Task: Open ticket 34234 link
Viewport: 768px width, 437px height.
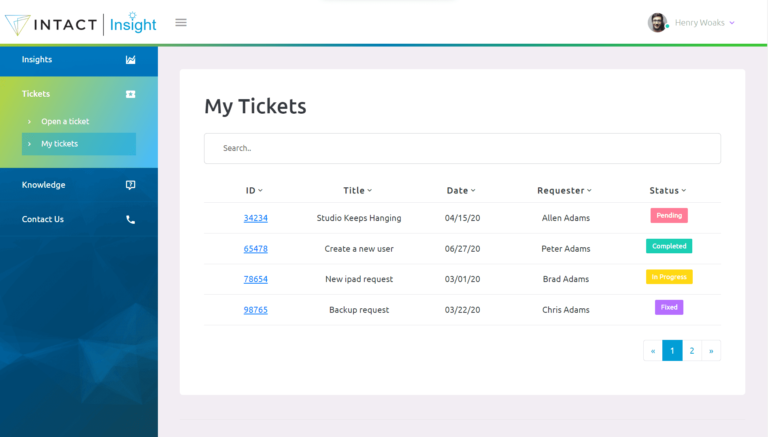Action: coord(255,218)
